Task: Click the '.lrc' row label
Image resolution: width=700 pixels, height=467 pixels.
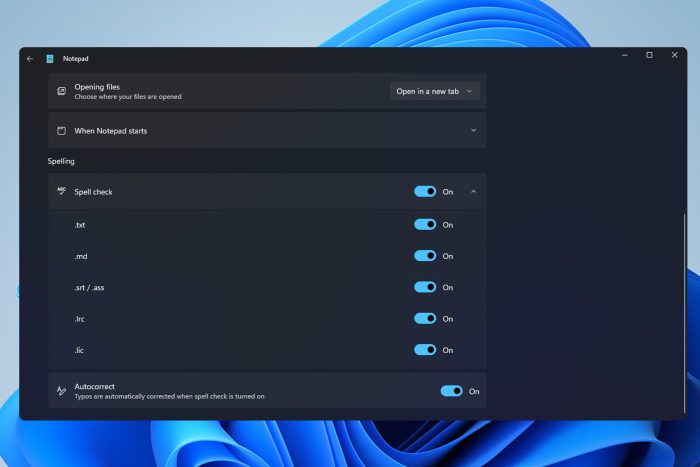Action: [x=79, y=319]
